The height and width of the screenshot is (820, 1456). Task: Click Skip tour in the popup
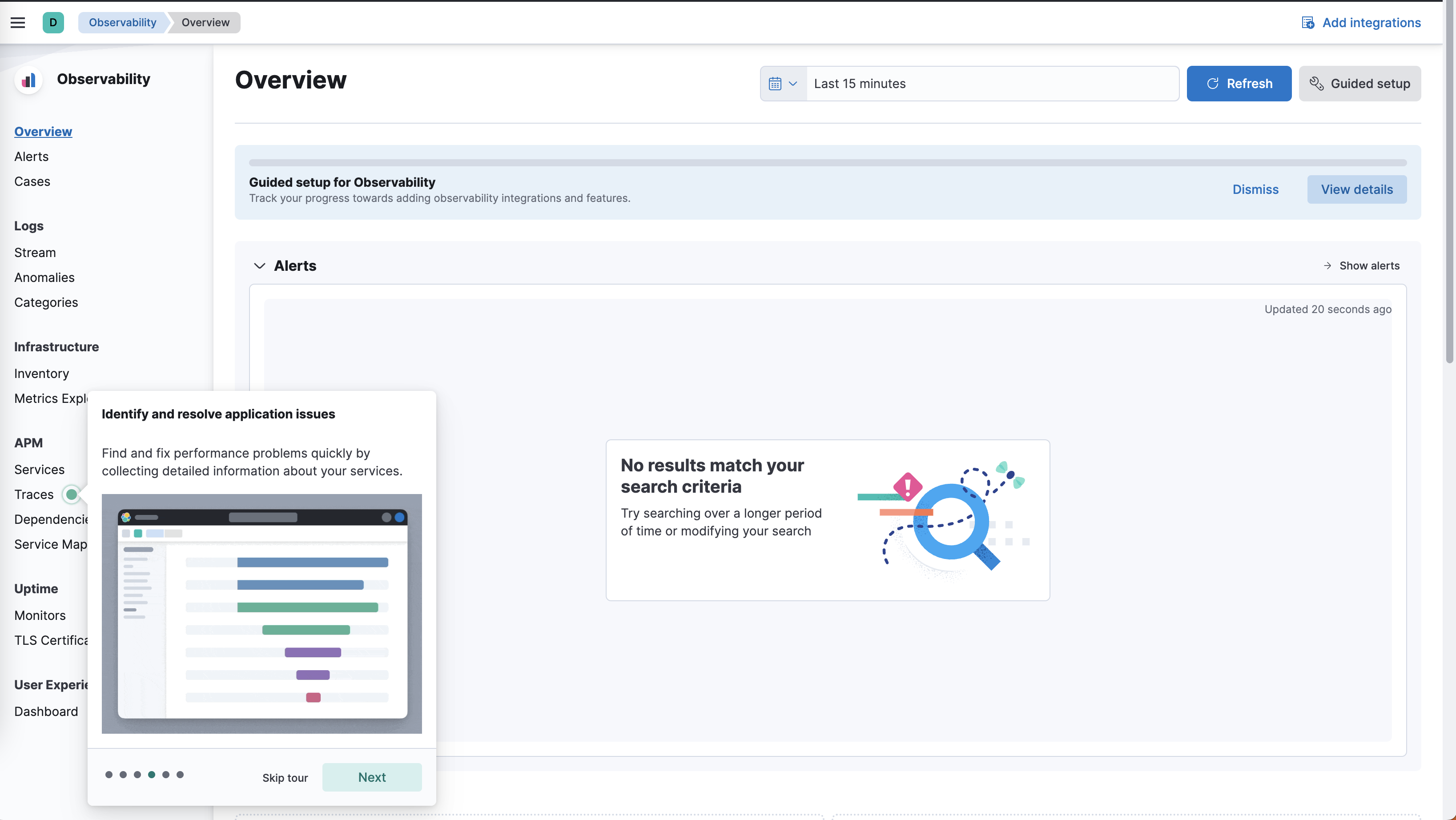[x=285, y=778]
